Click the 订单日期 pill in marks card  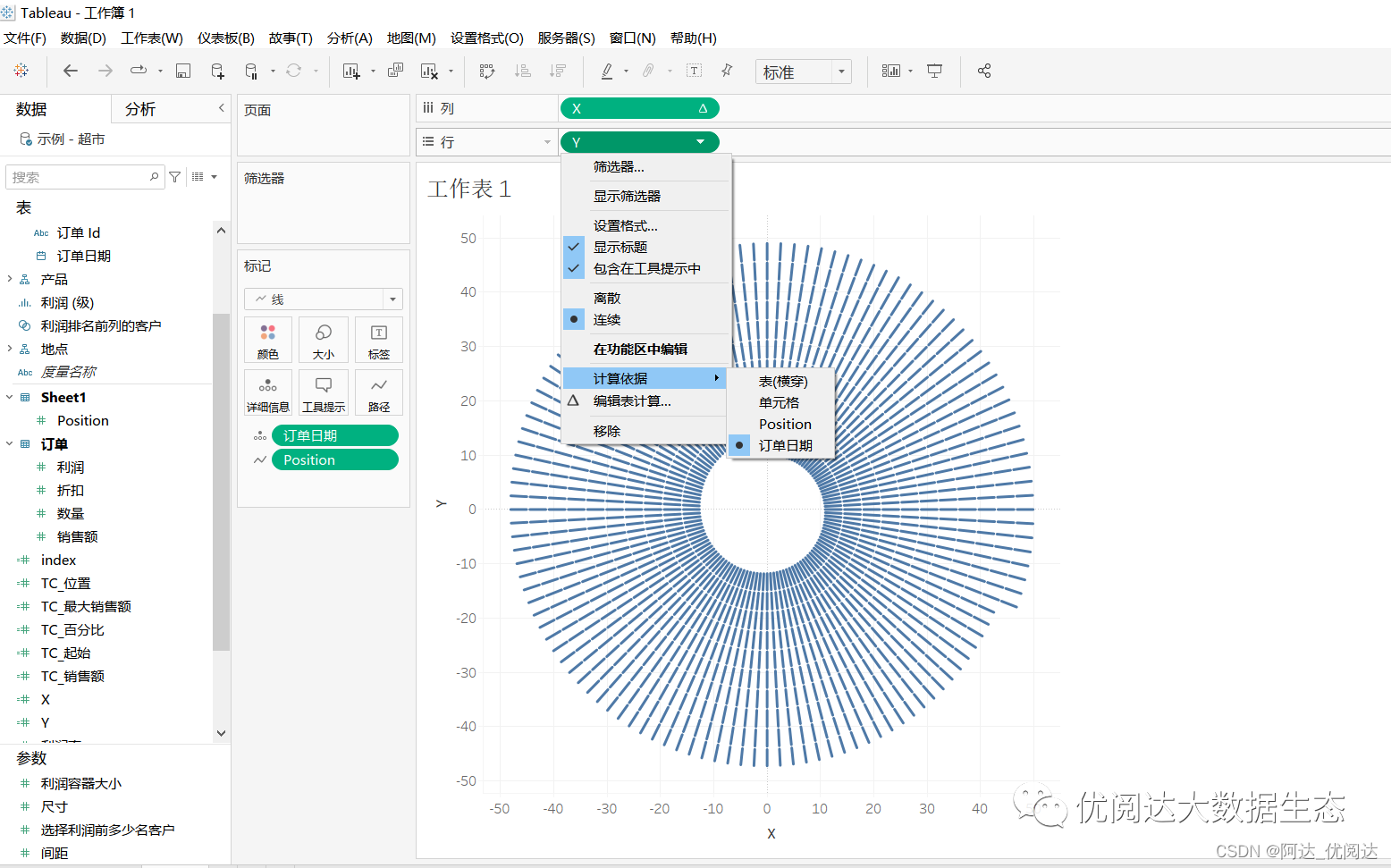(335, 435)
